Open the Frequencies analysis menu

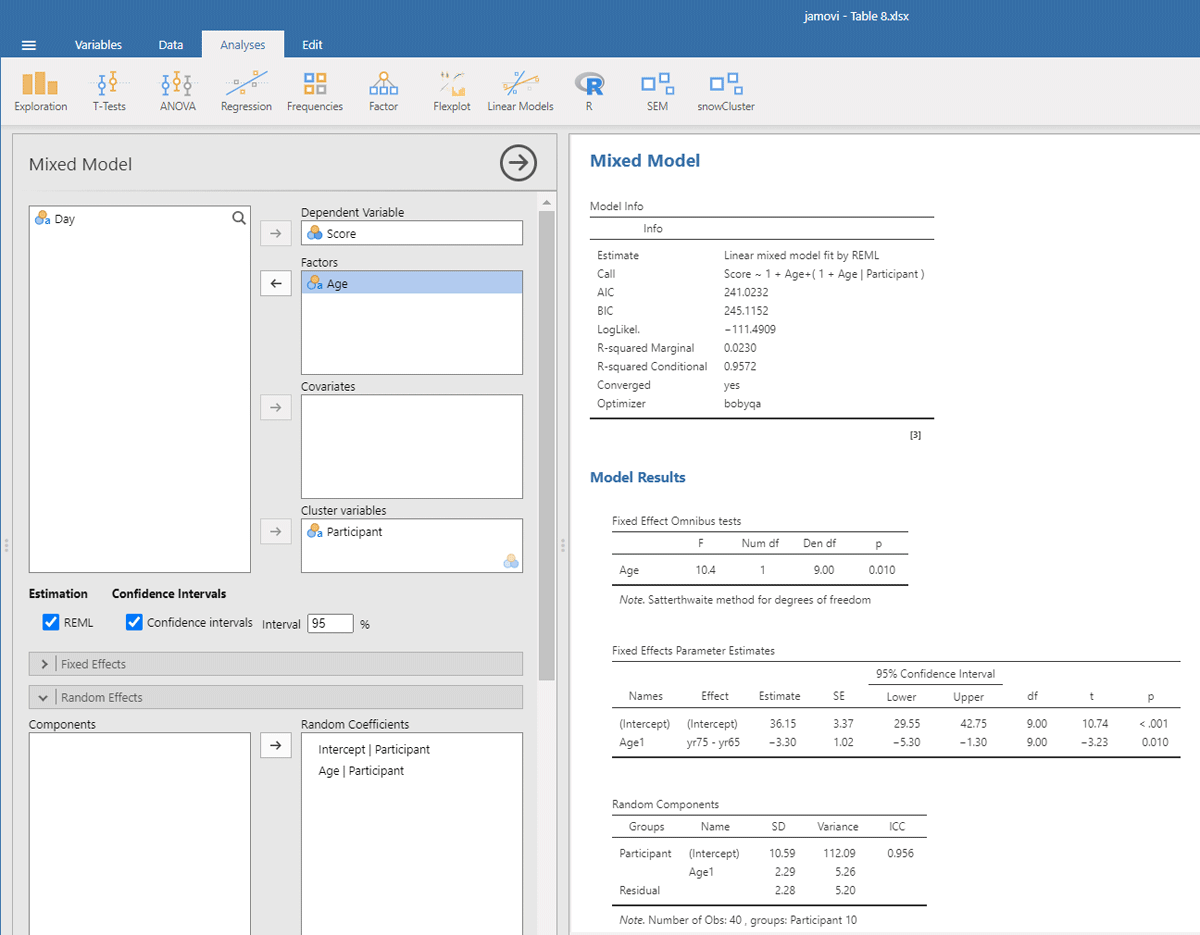pos(315,91)
